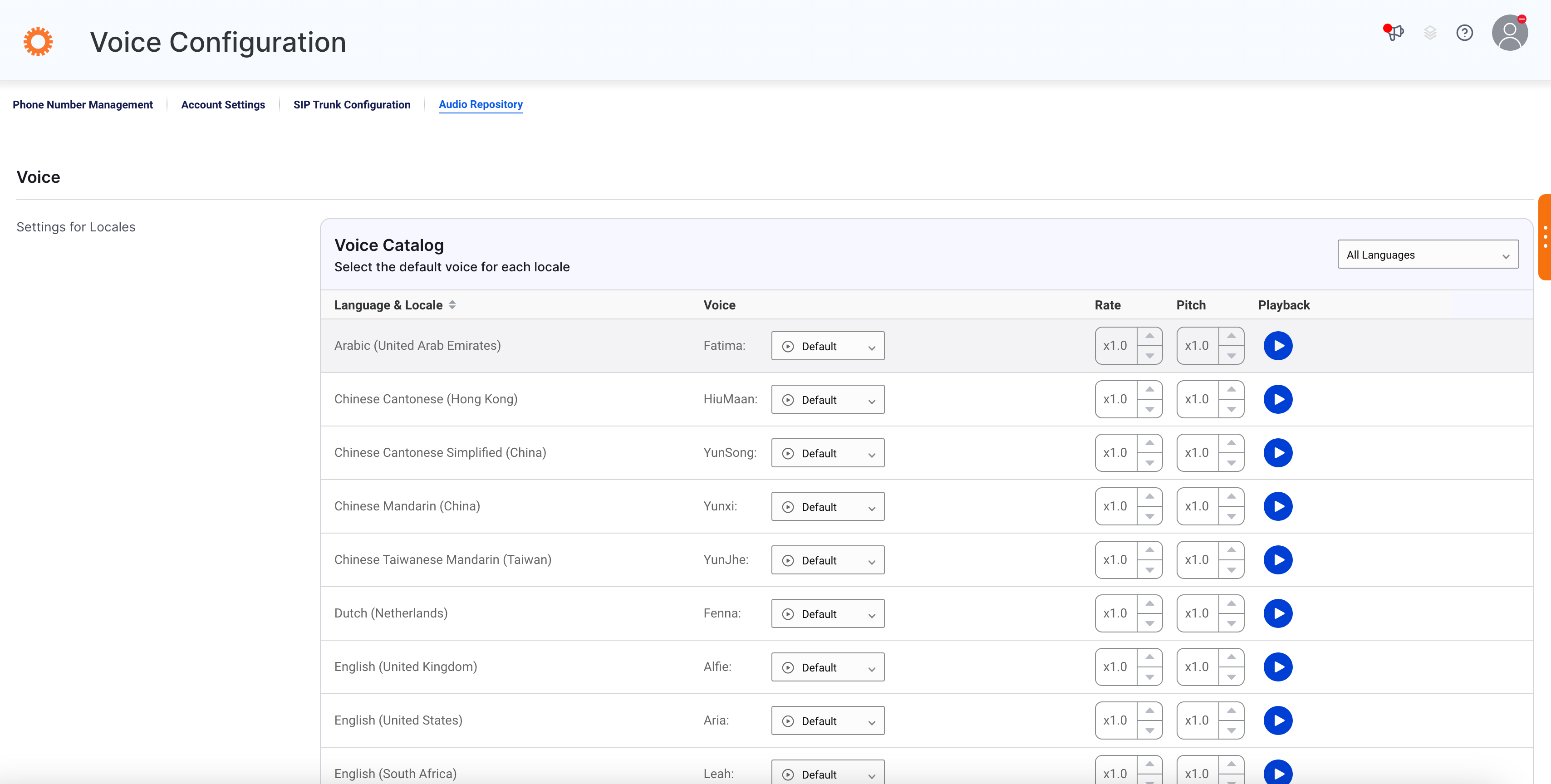Open the user profile avatar
Image resolution: width=1551 pixels, height=784 pixels.
click(1509, 33)
